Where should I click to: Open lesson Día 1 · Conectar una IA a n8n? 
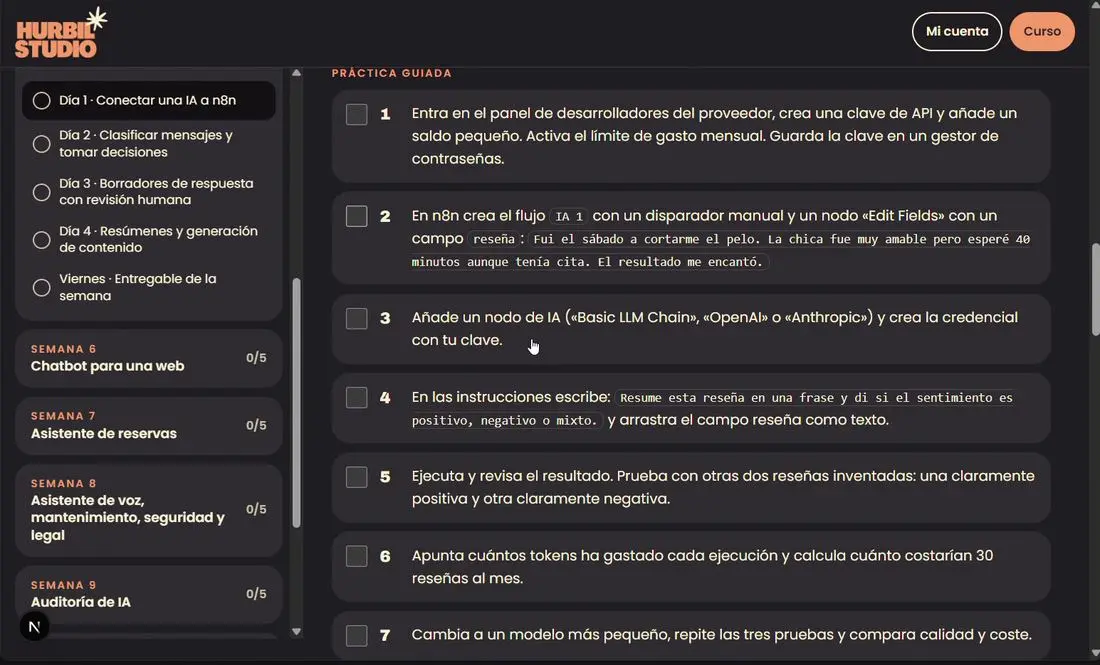[149, 100]
